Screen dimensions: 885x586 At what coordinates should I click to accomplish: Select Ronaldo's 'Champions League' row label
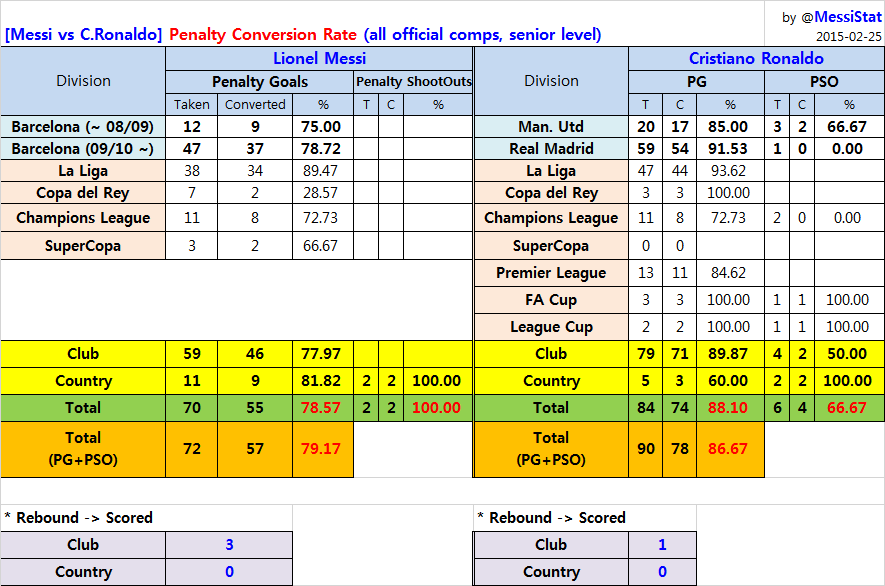(x=551, y=217)
